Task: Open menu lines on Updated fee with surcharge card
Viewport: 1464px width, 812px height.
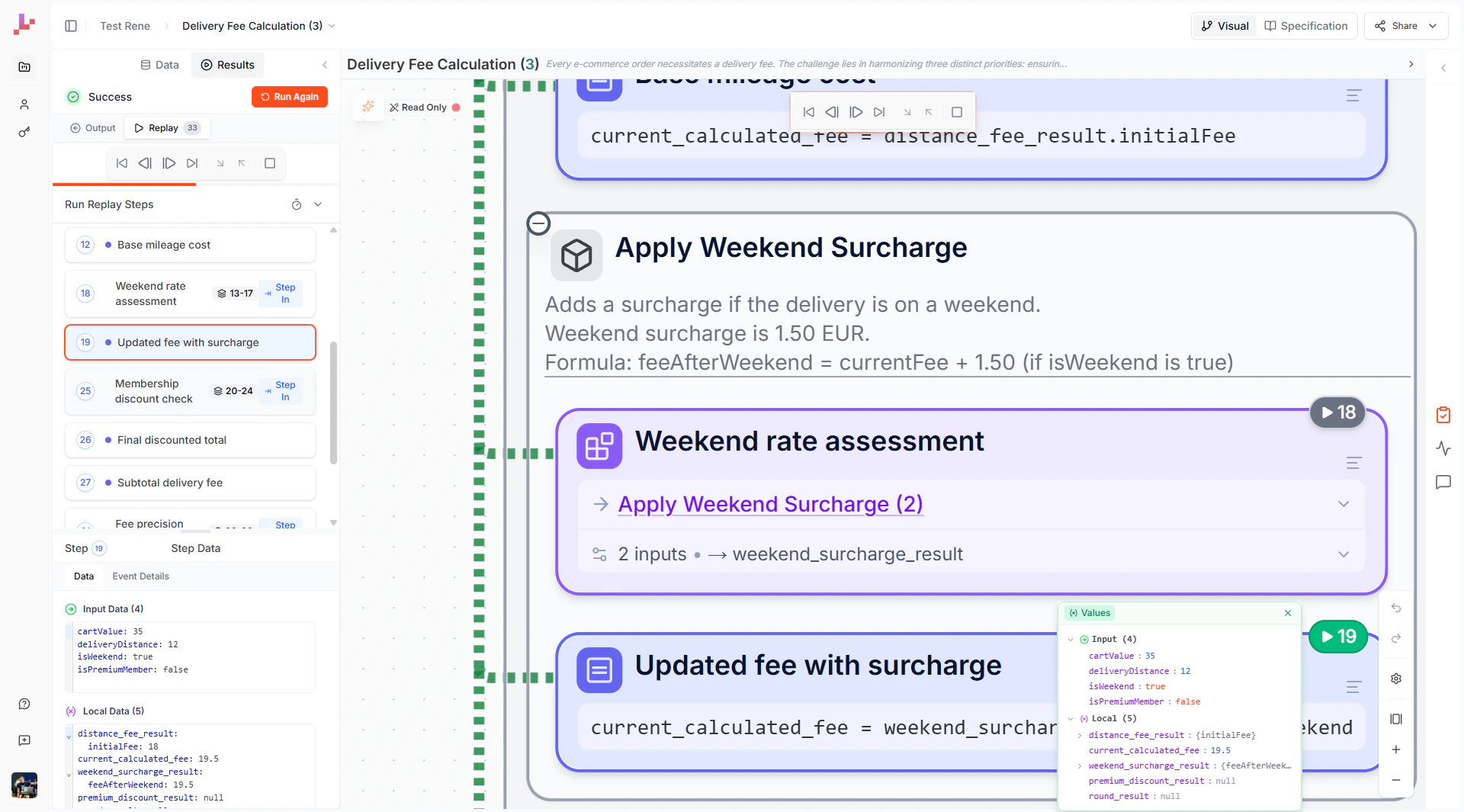Action: 1353,687
